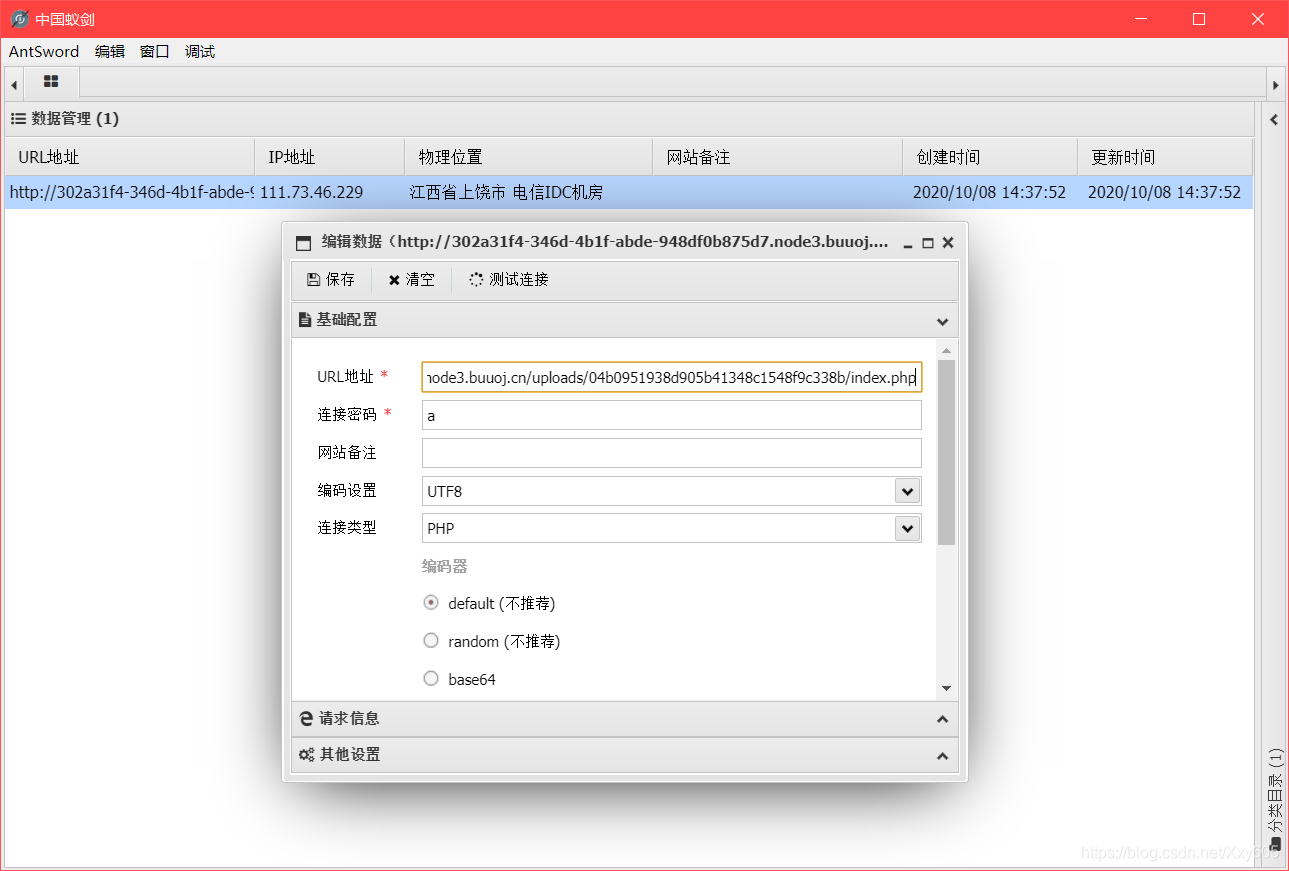1289x871 pixels.
Task: Click the 数据管理 (1) panel title
Action: 75,118
